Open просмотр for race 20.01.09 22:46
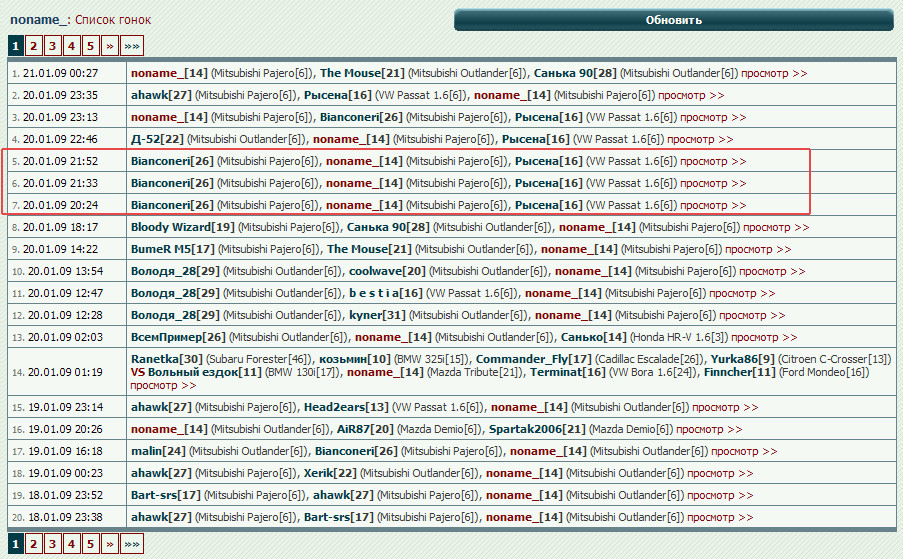This screenshot has height=559, width=903. 700,139
